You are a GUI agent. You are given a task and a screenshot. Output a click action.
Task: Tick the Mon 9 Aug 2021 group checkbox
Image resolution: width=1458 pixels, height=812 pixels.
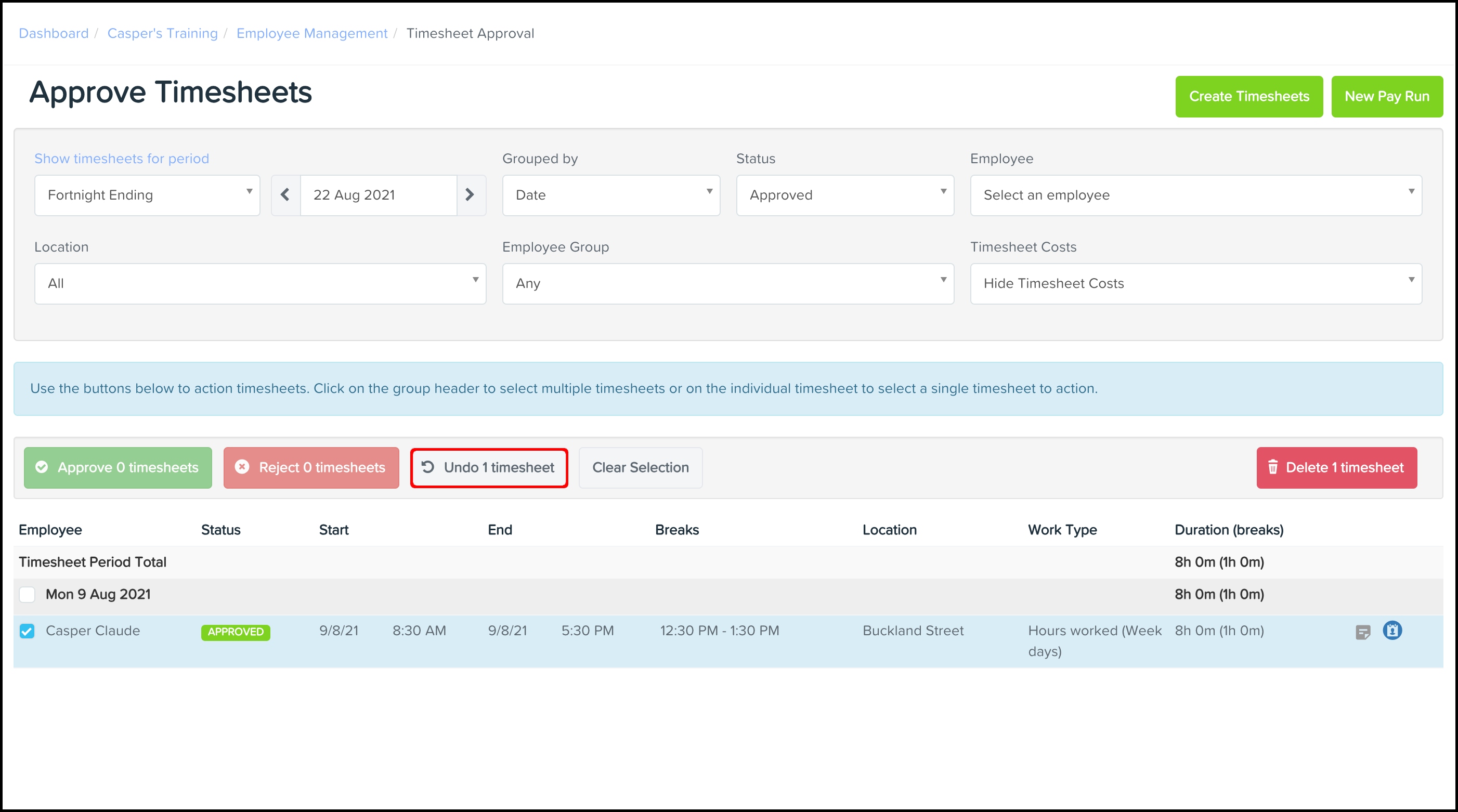27,594
